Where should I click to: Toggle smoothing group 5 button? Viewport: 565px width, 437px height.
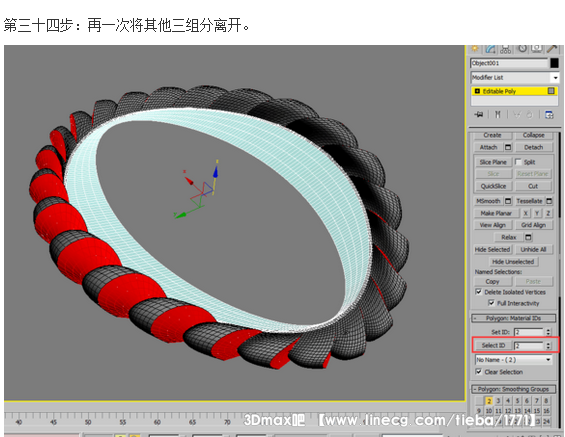(x=517, y=401)
